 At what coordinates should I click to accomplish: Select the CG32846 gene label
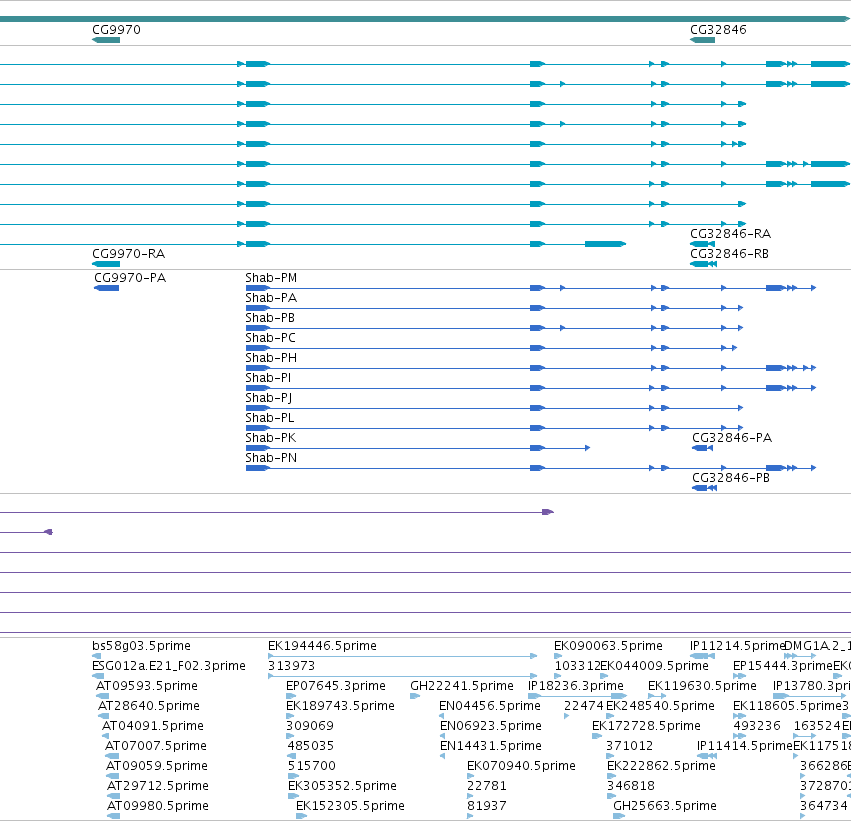pyautogui.click(x=718, y=30)
